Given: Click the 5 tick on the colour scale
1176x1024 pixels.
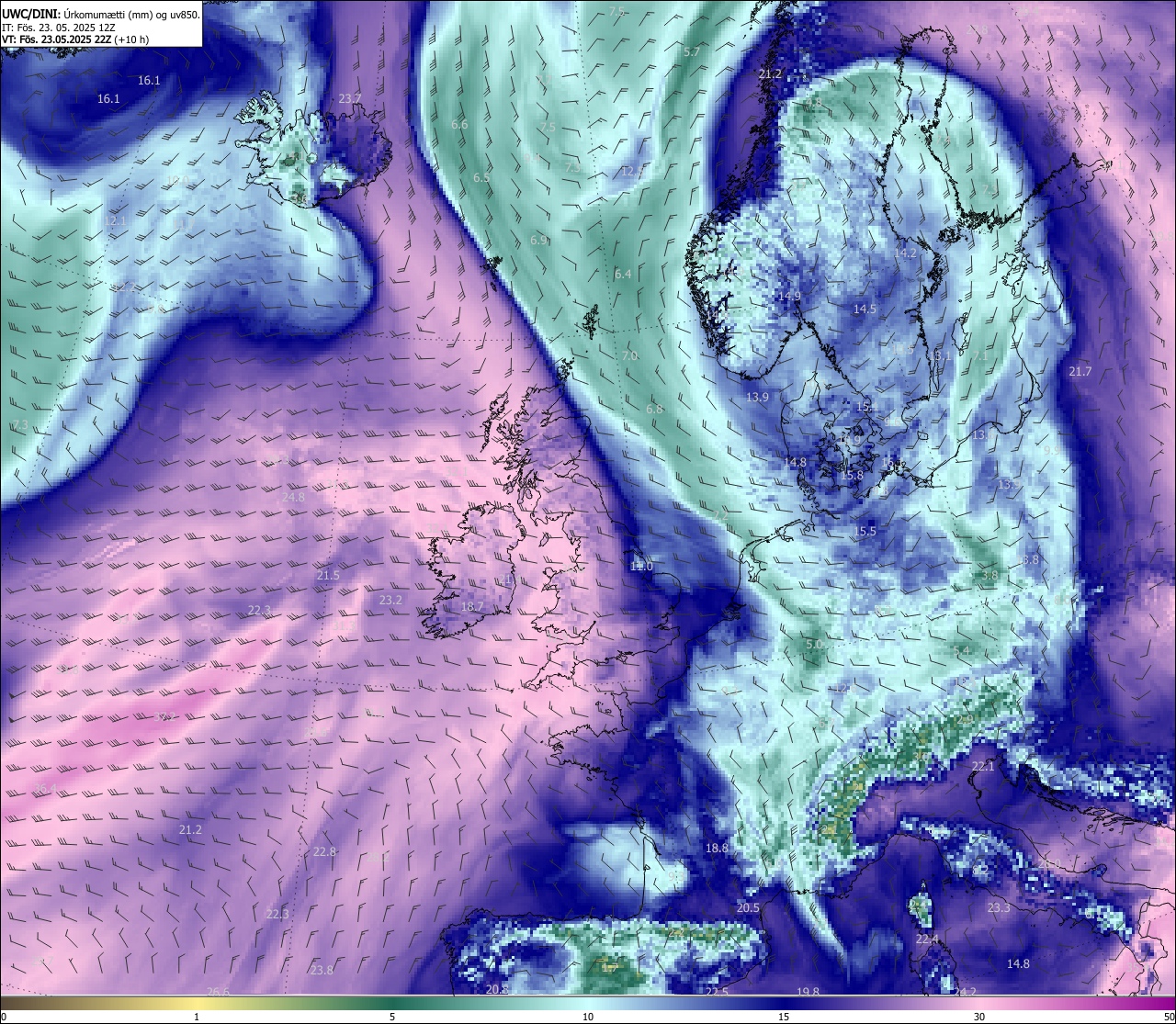Looking at the screenshot, I should [392, 1017].
